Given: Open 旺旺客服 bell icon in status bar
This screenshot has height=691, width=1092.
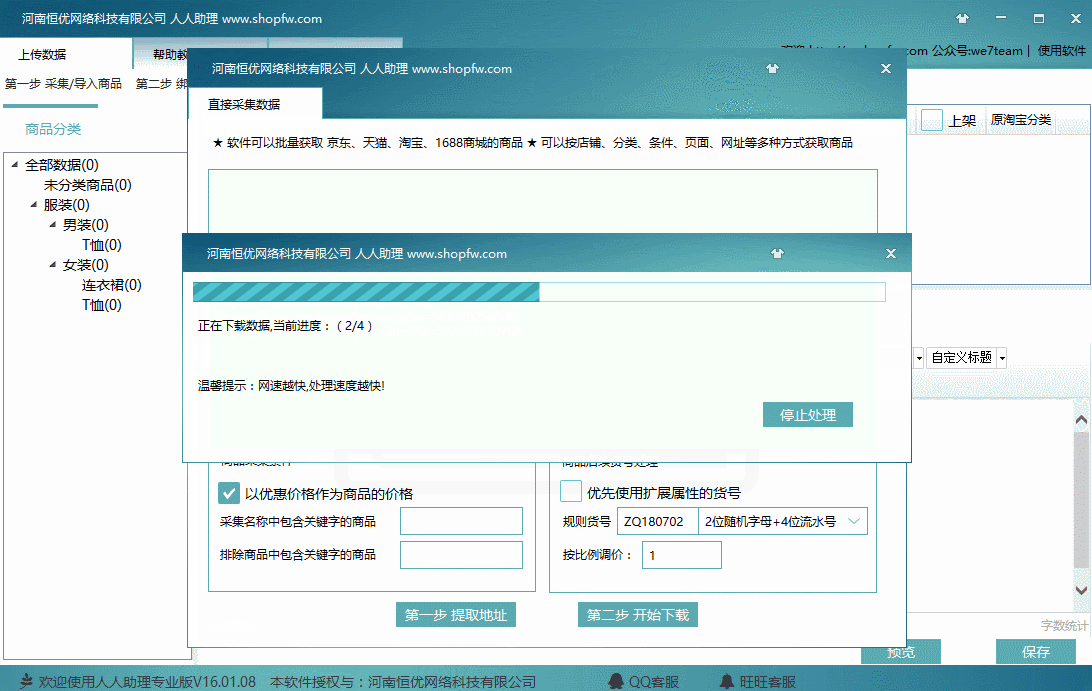Looking at the screenshot, I should coord(726,681).
